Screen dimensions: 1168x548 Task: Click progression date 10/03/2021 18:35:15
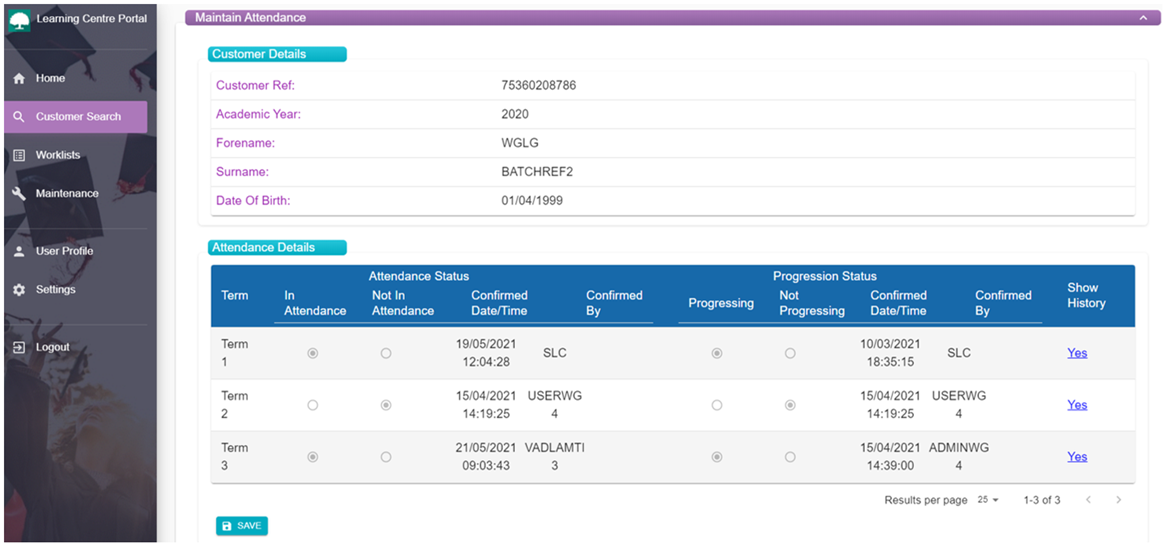[x=889, y=353]
